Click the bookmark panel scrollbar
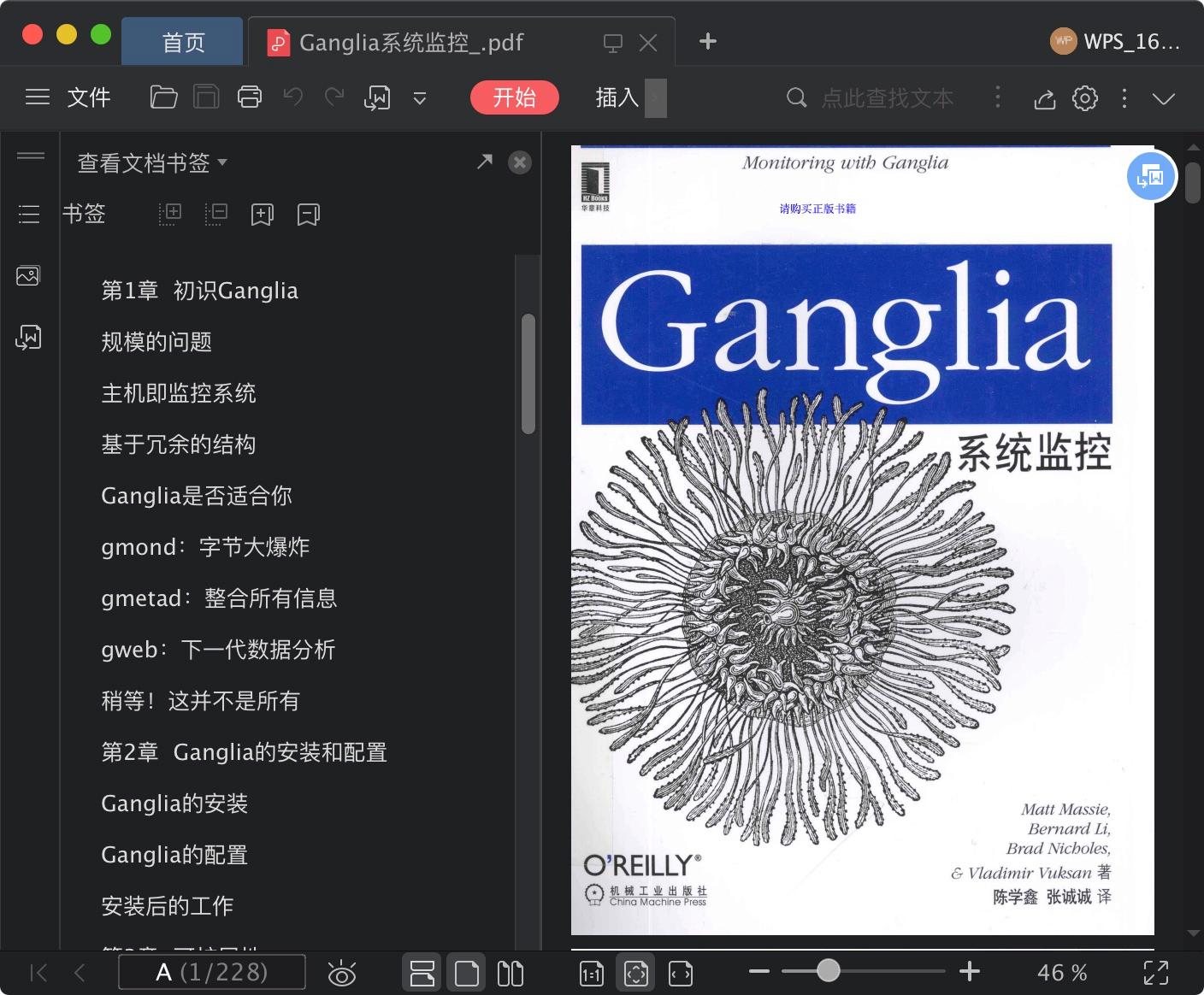 point(528,374)
